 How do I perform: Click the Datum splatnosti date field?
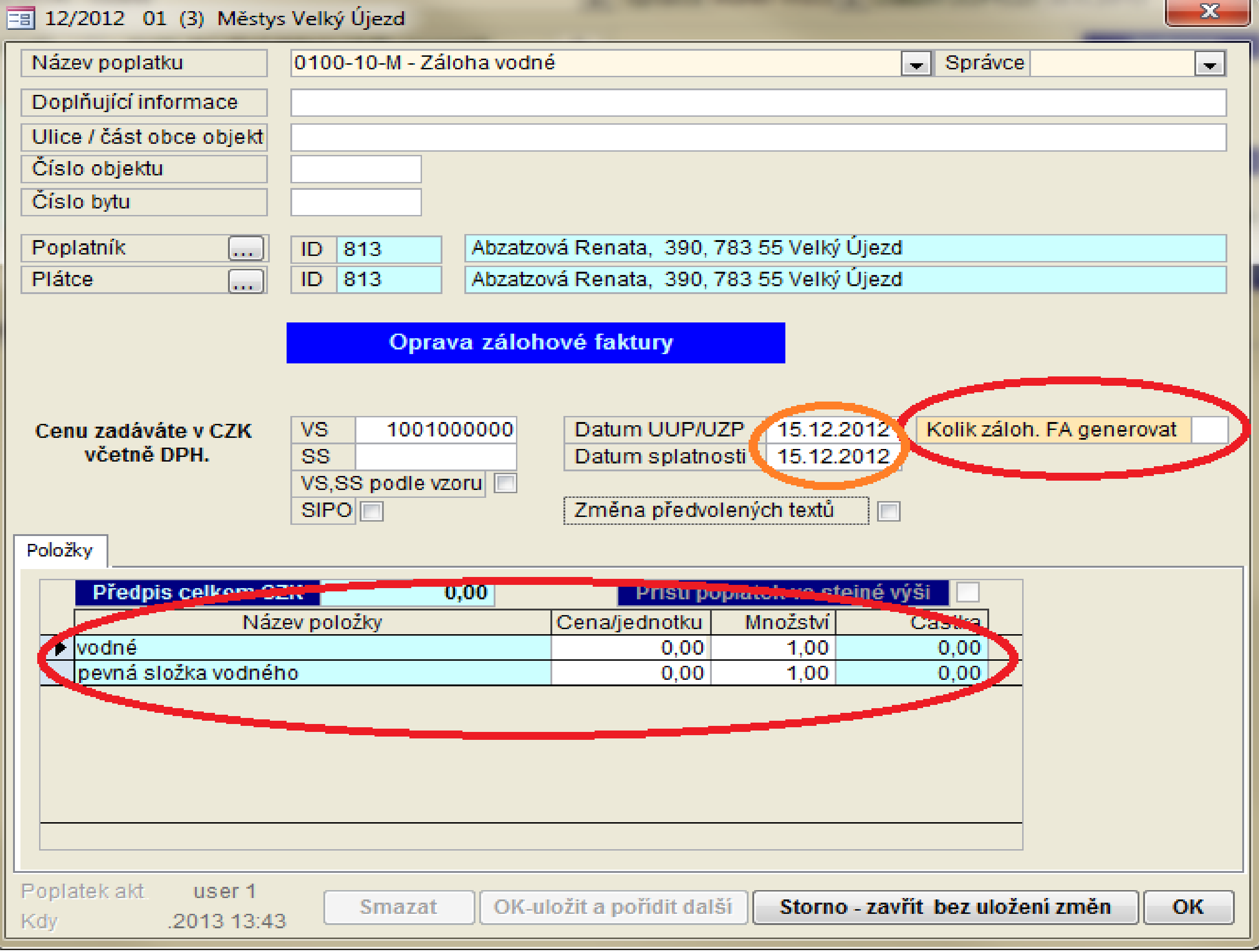833,456
